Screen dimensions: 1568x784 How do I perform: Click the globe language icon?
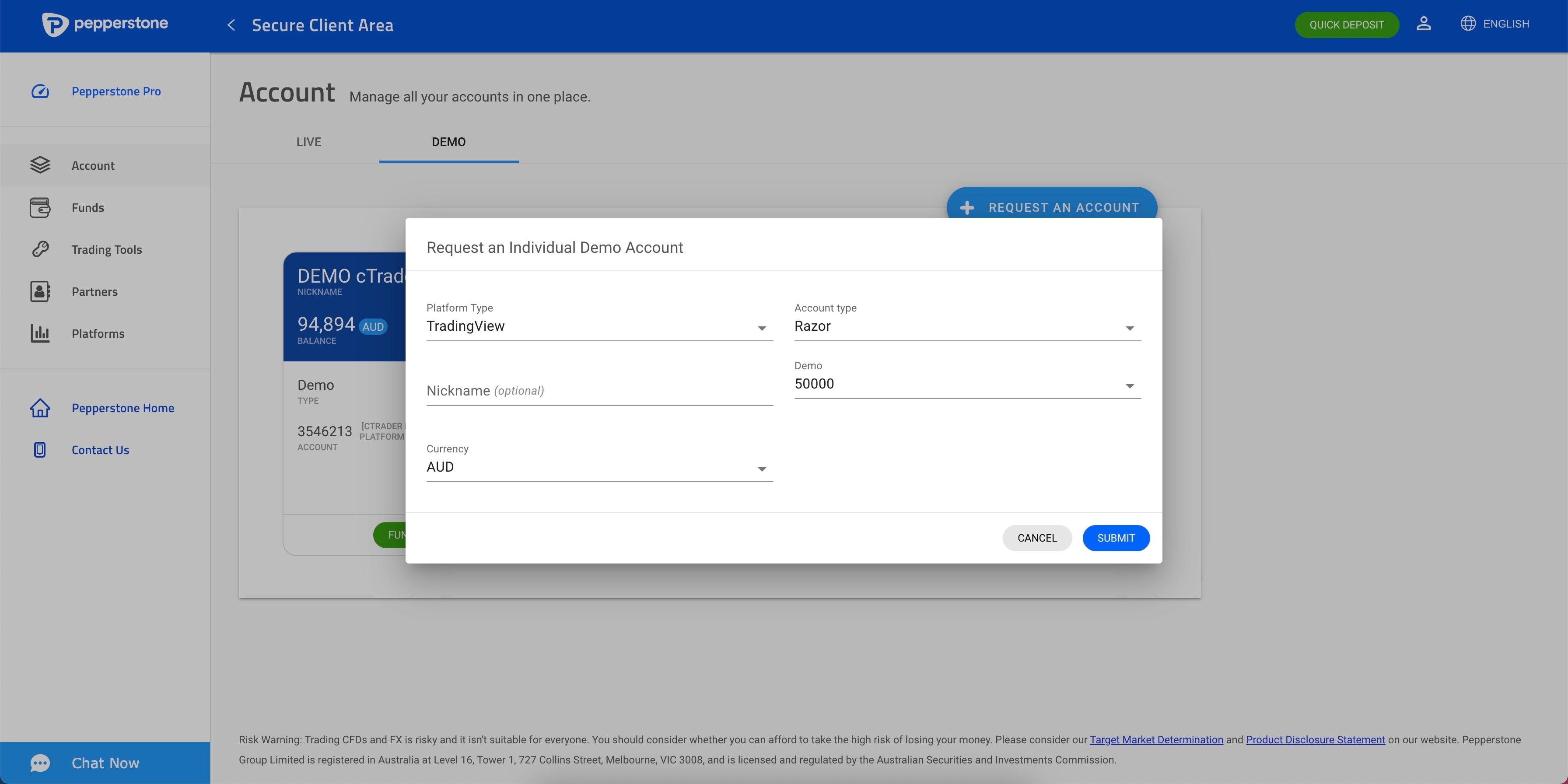point(1467,24)
